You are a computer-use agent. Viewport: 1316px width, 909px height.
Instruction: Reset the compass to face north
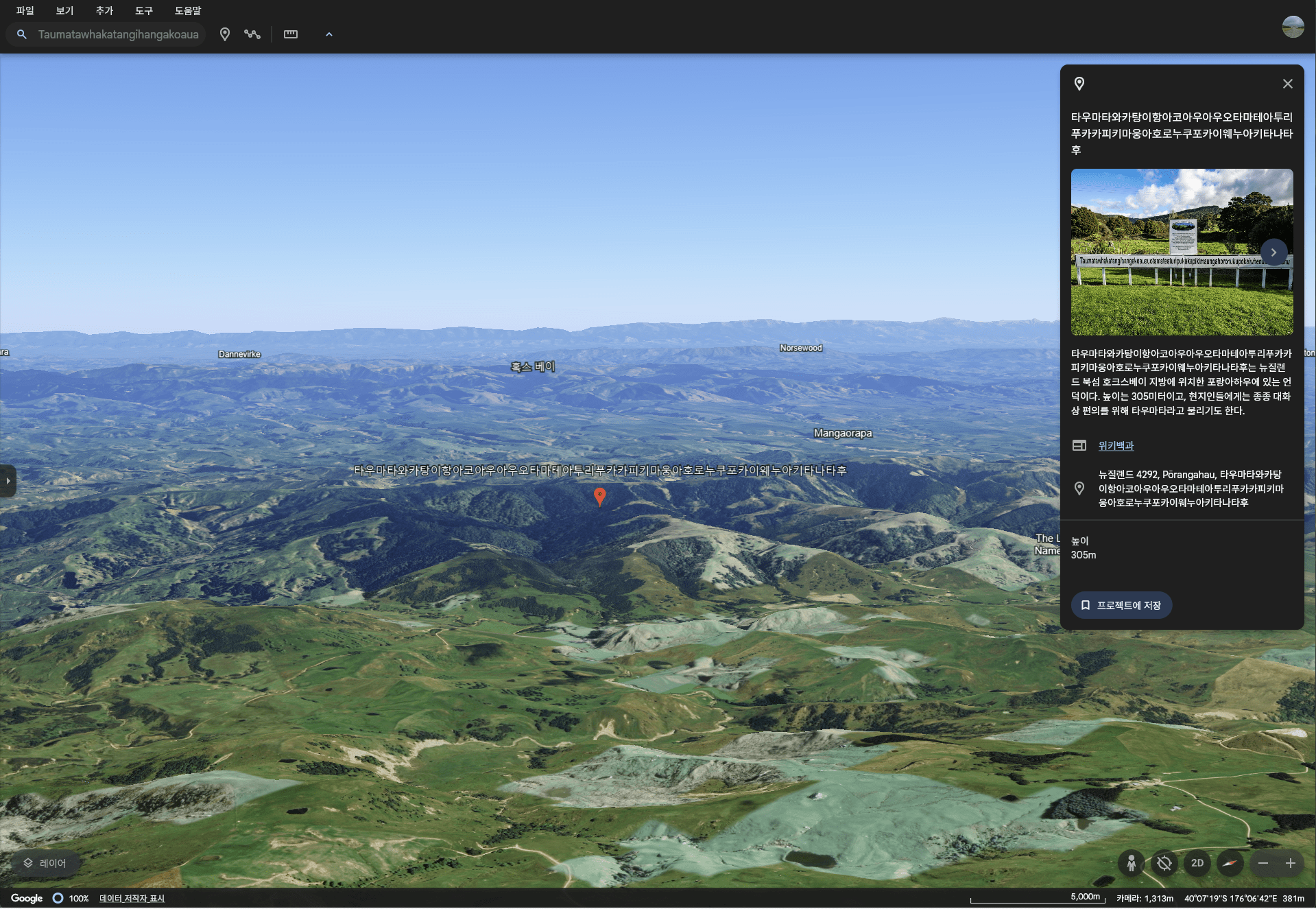(1230, 863)
